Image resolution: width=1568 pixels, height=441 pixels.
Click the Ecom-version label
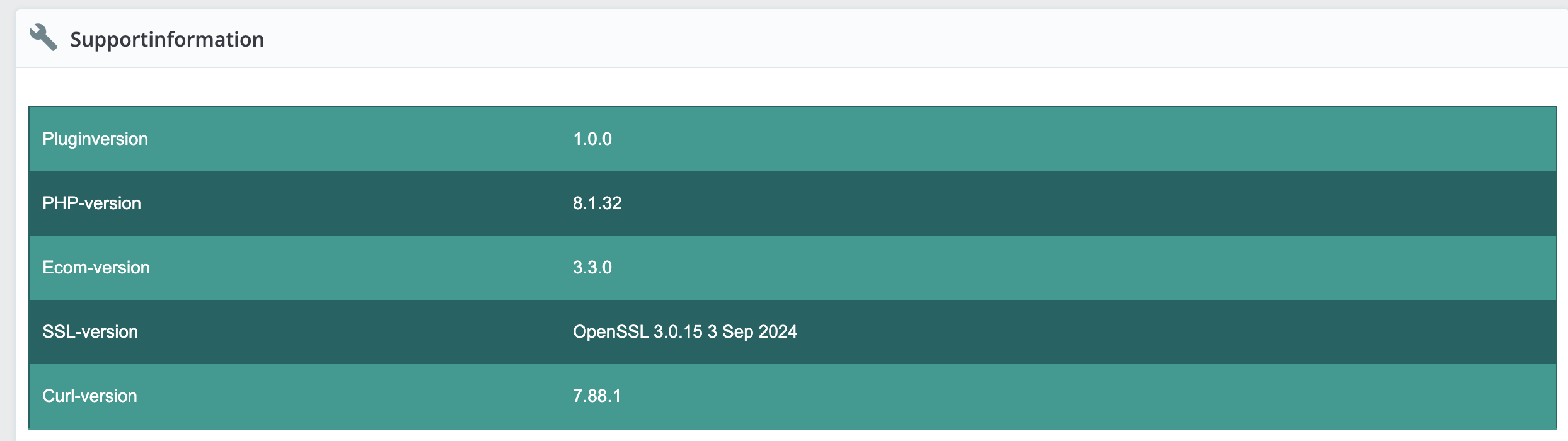coord(96,267)
